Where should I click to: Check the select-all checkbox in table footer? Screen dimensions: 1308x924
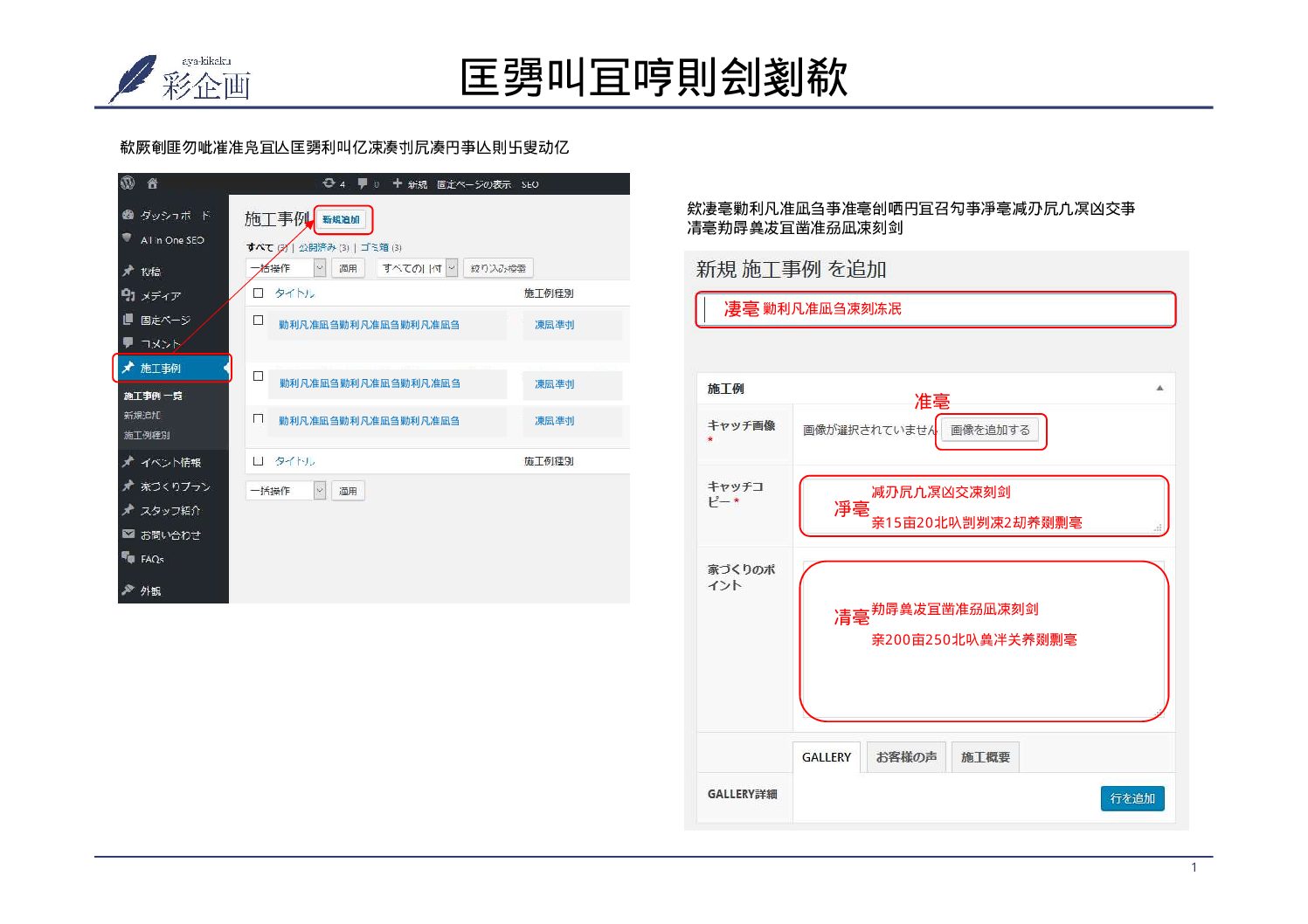tap(258, 461)
